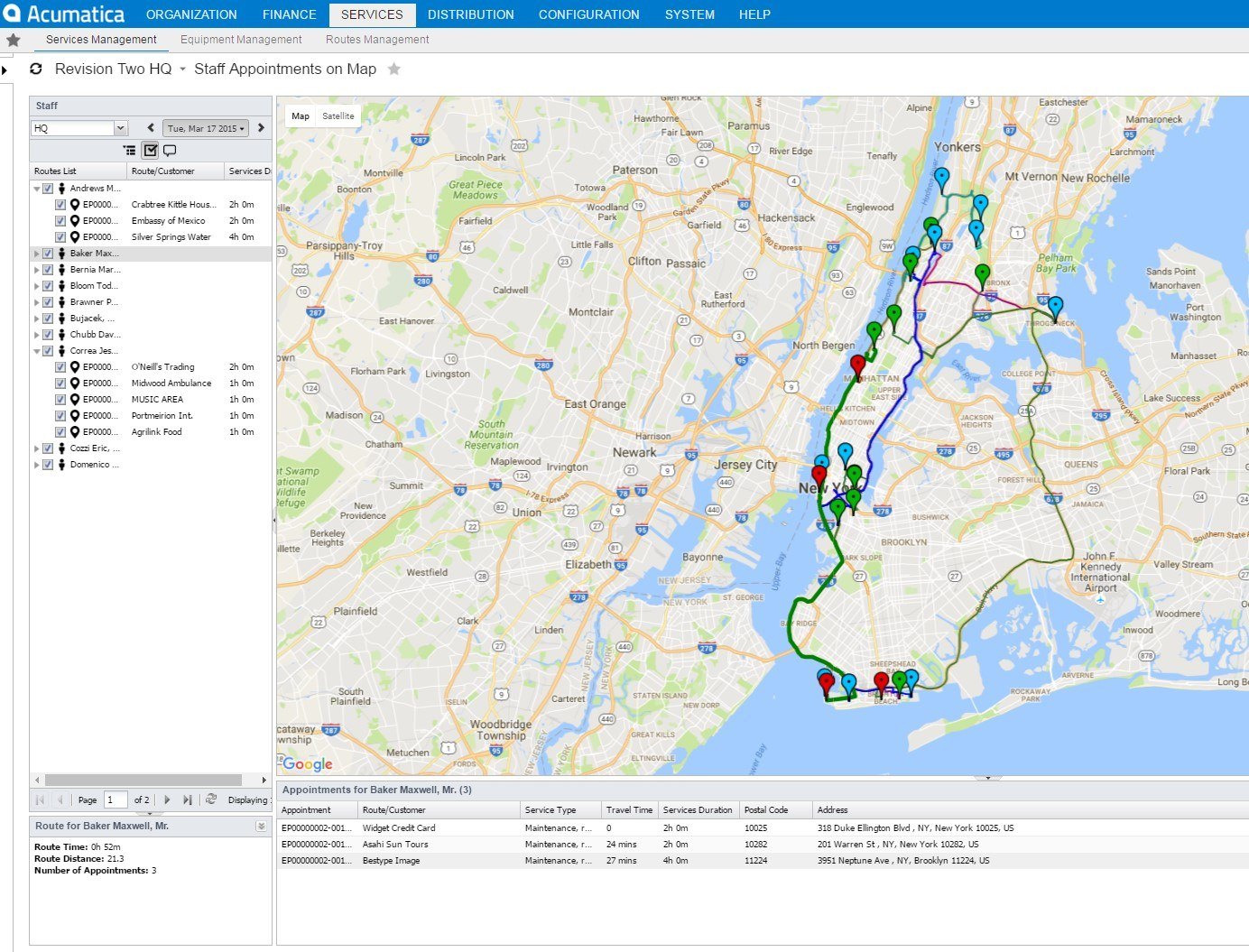Uncheck the Bernia Mar. staff checkbox
This screenshot has height=952, width=1249.
[49, 270]
